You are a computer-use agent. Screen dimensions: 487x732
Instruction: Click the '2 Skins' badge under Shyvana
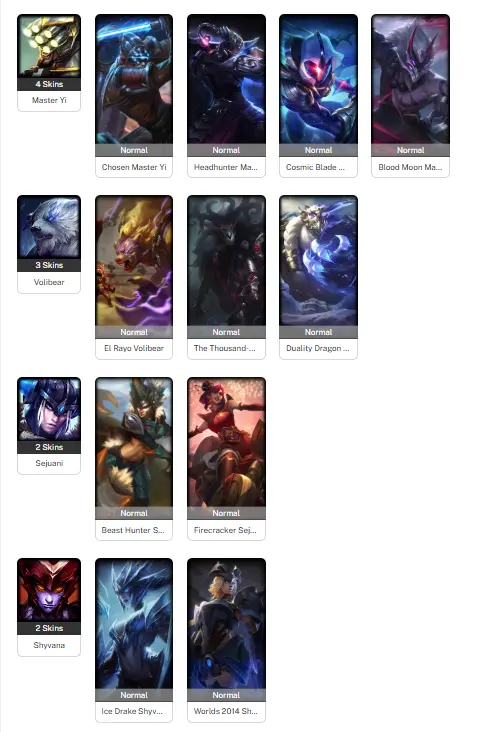tap(49, 628)
